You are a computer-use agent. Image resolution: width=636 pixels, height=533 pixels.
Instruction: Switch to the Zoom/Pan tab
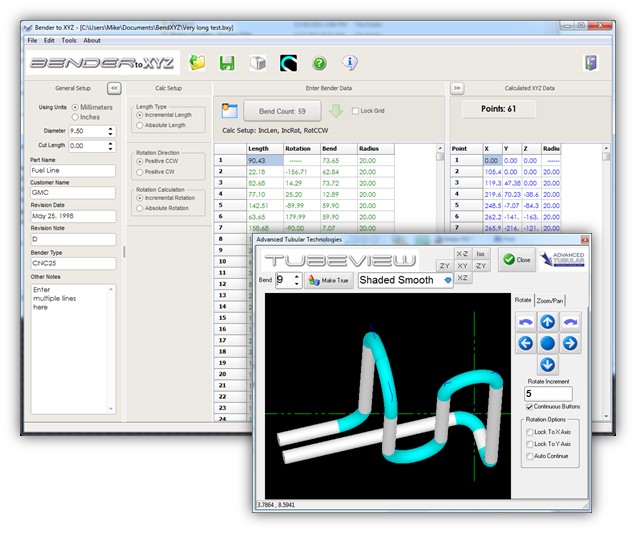point(551,300)
